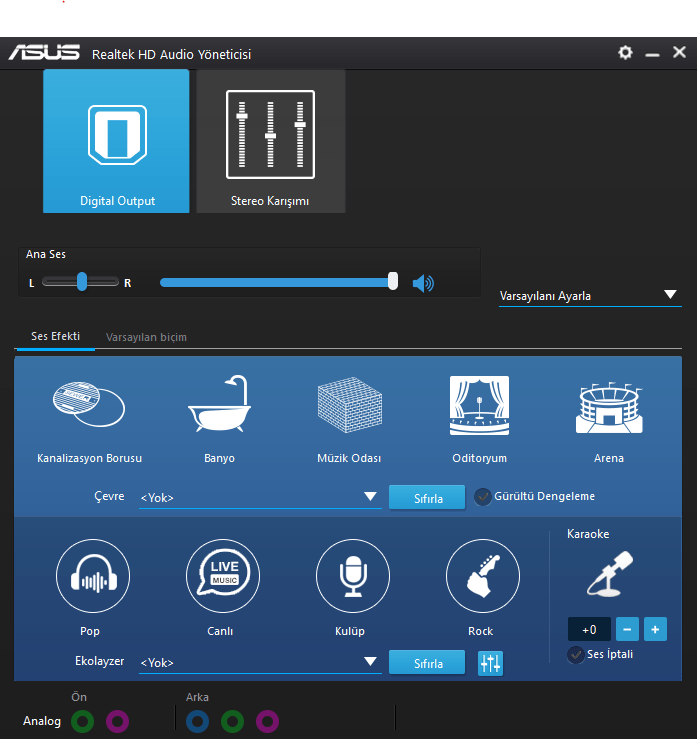The image size is (697, 739).
Task: Close the Realtek HD Audio window
Action: tap(679, 52)
